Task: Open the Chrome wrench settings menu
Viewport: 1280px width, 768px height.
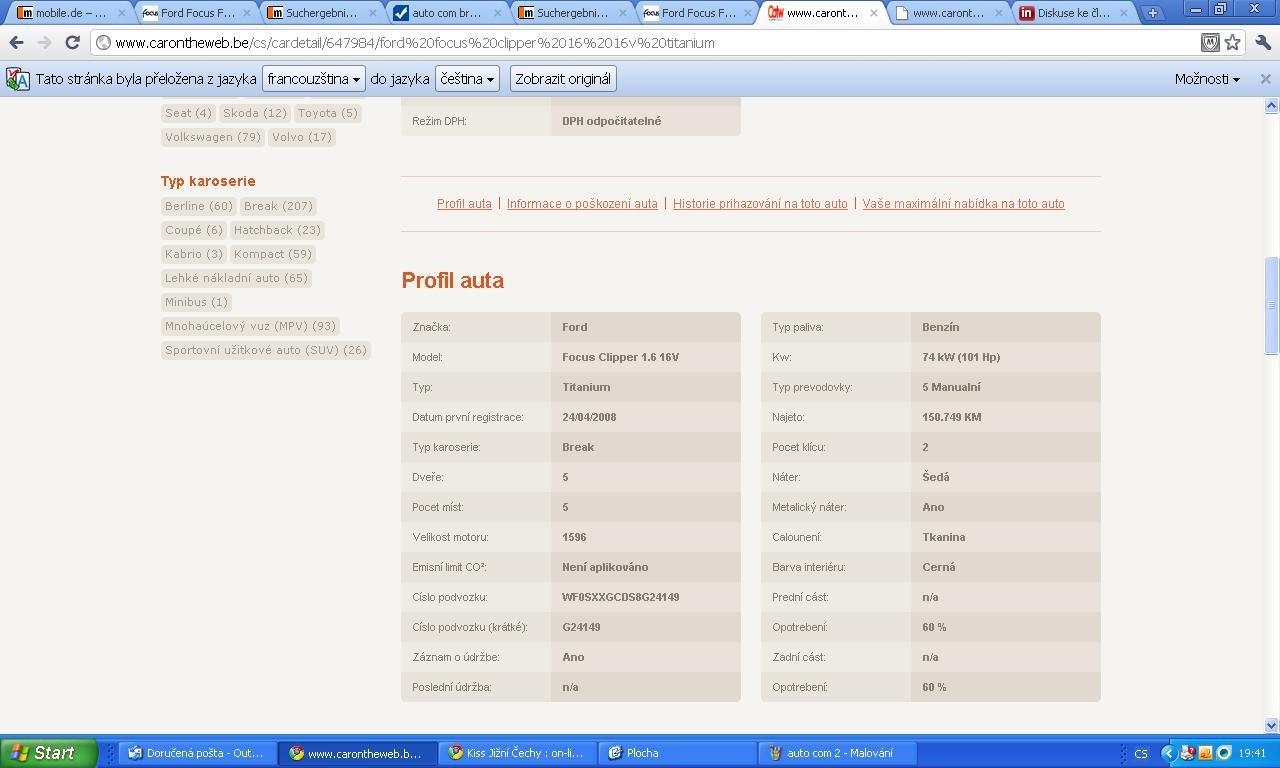Action: tap(1262, 42)
